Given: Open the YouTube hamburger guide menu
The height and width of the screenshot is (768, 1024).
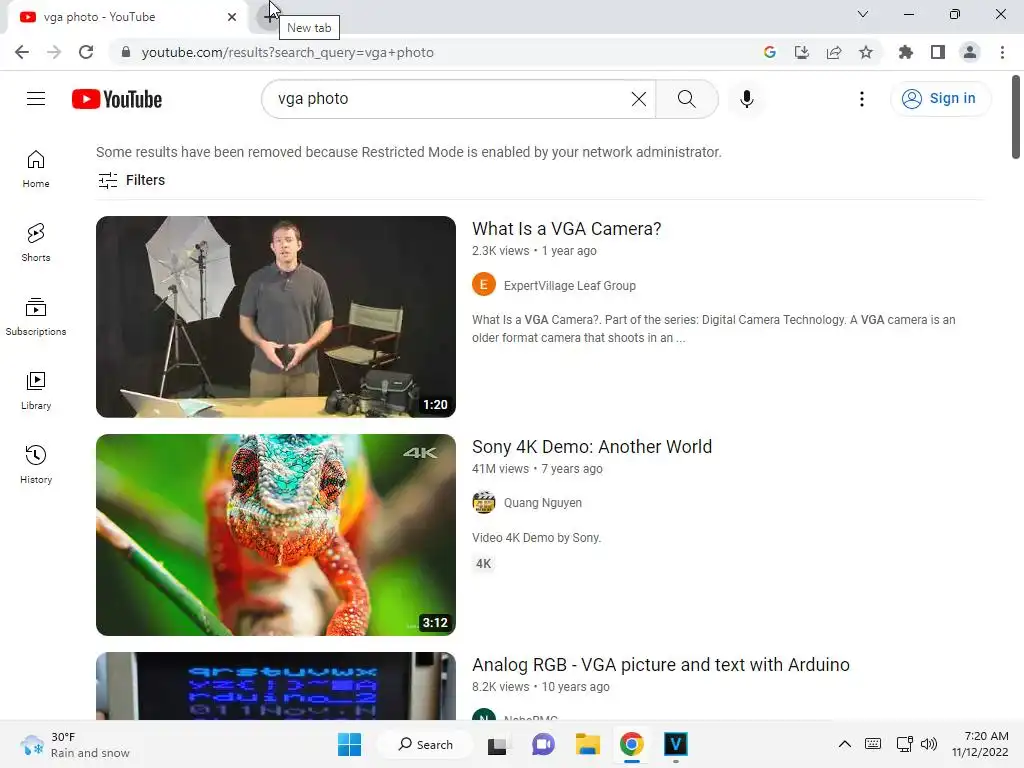Looking at the screenshot, I should (36, 99).
